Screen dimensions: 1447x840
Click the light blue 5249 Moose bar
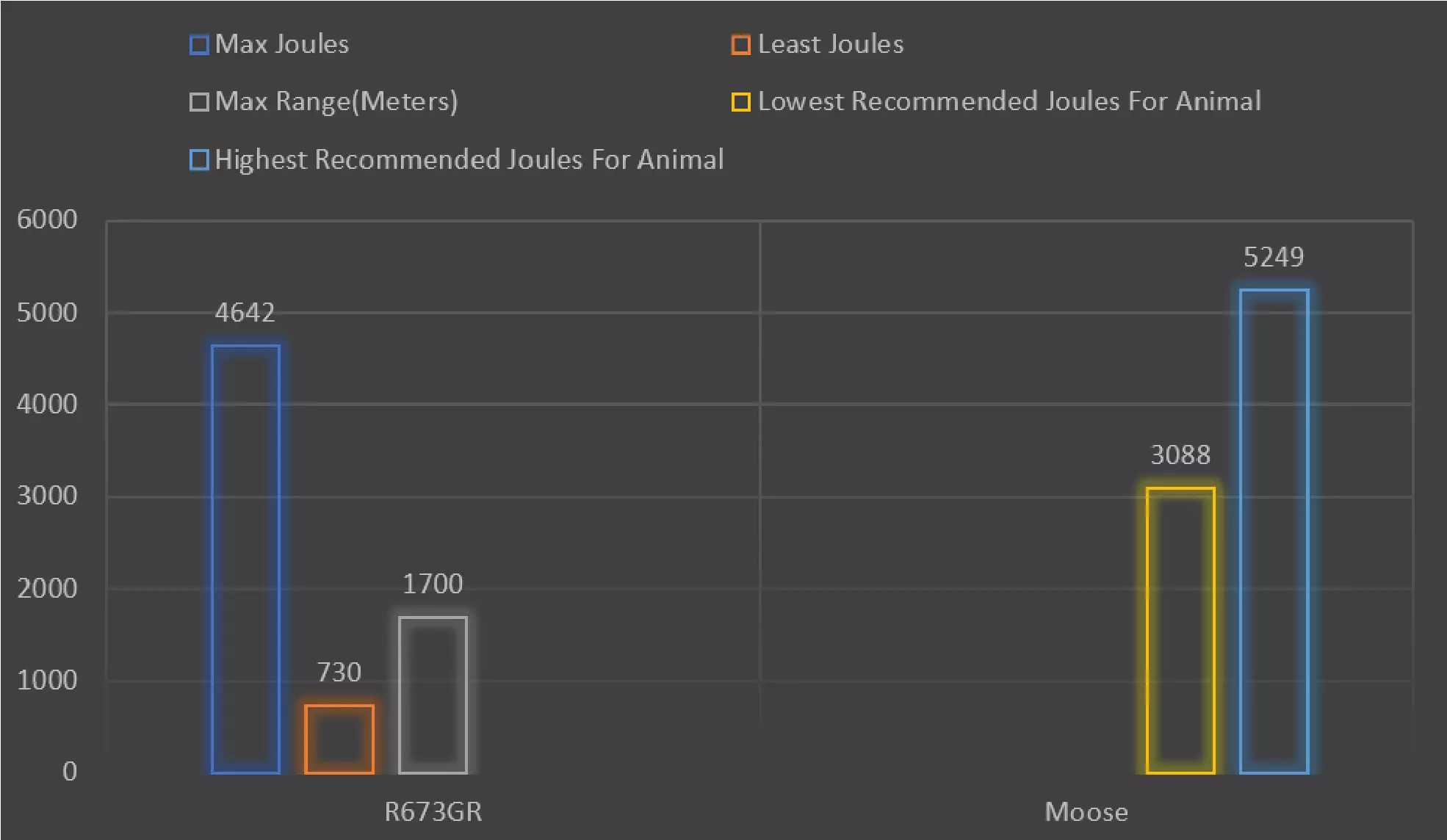[1274, 531]
